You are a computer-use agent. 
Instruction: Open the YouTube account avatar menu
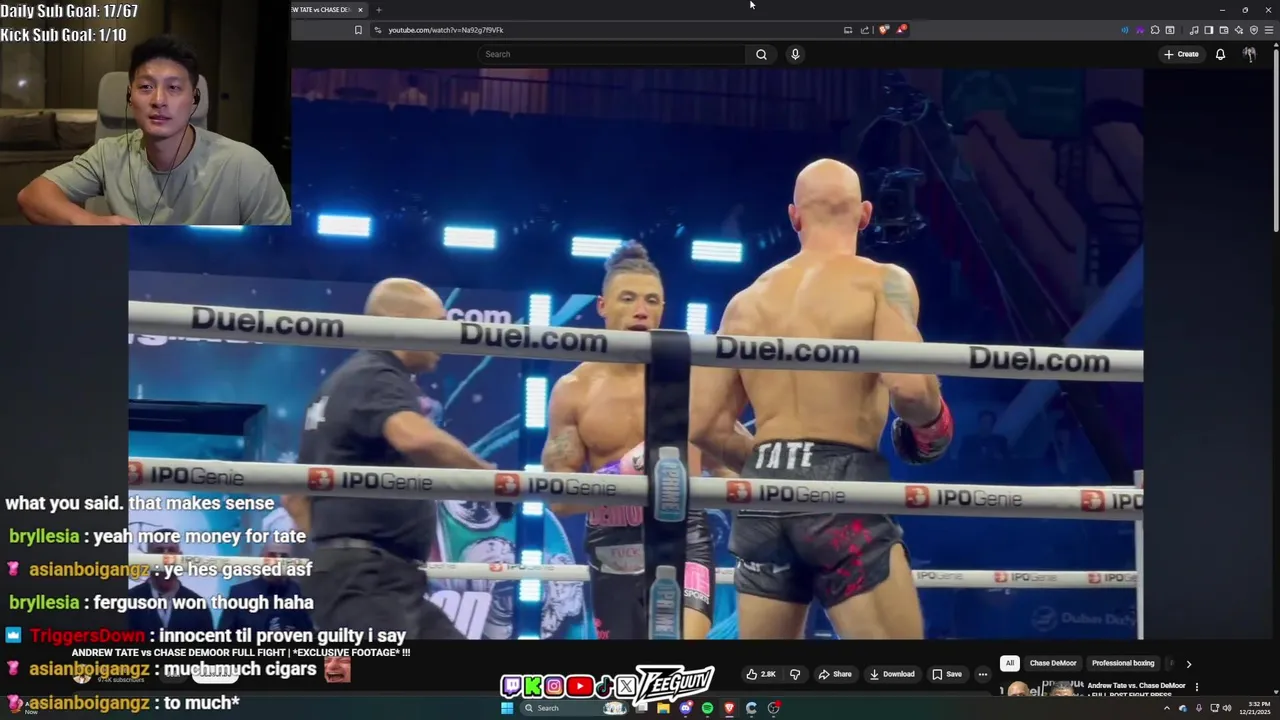[x=1249, y=54]
